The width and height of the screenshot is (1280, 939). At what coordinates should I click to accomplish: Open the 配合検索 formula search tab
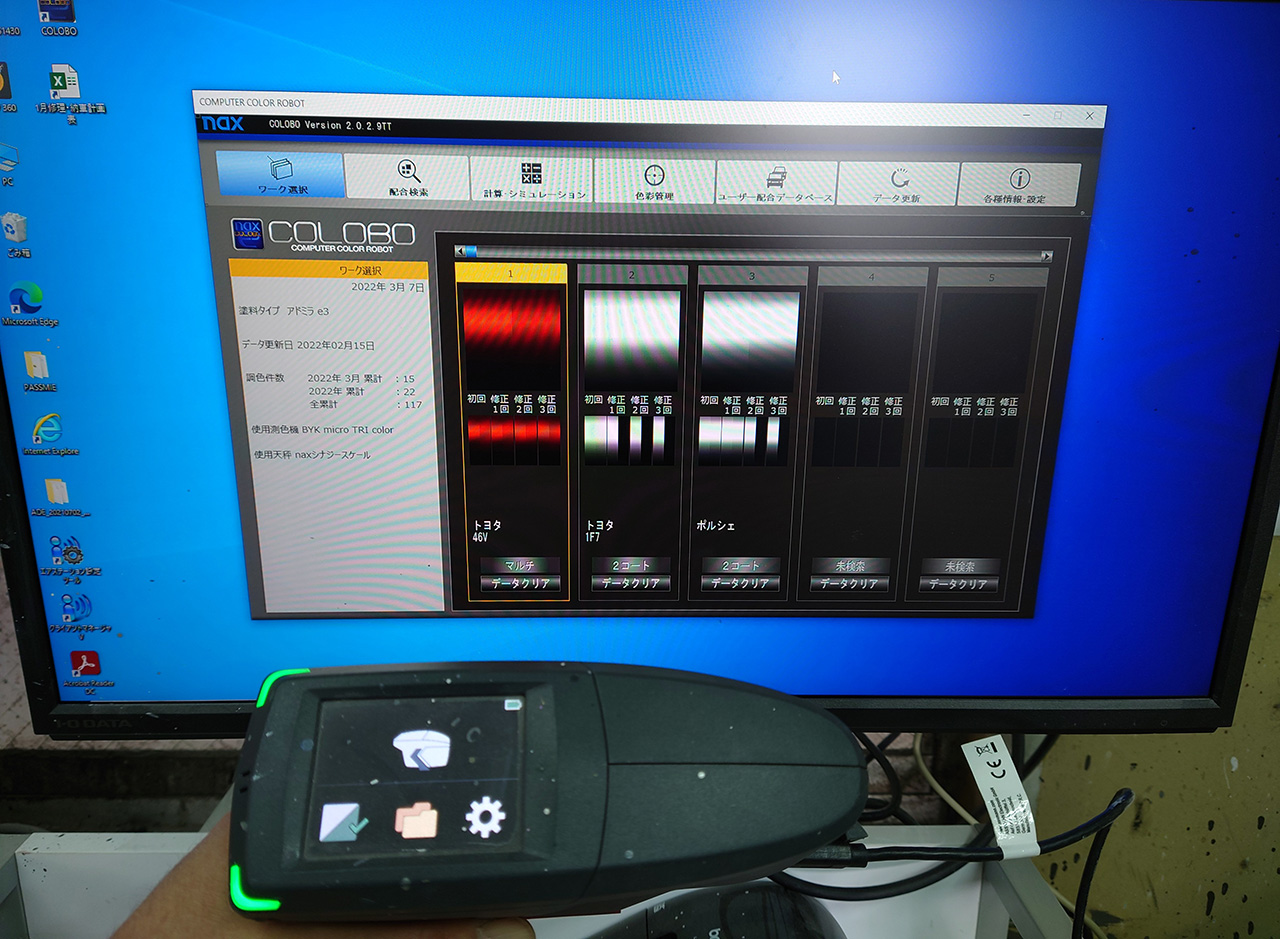408,177
